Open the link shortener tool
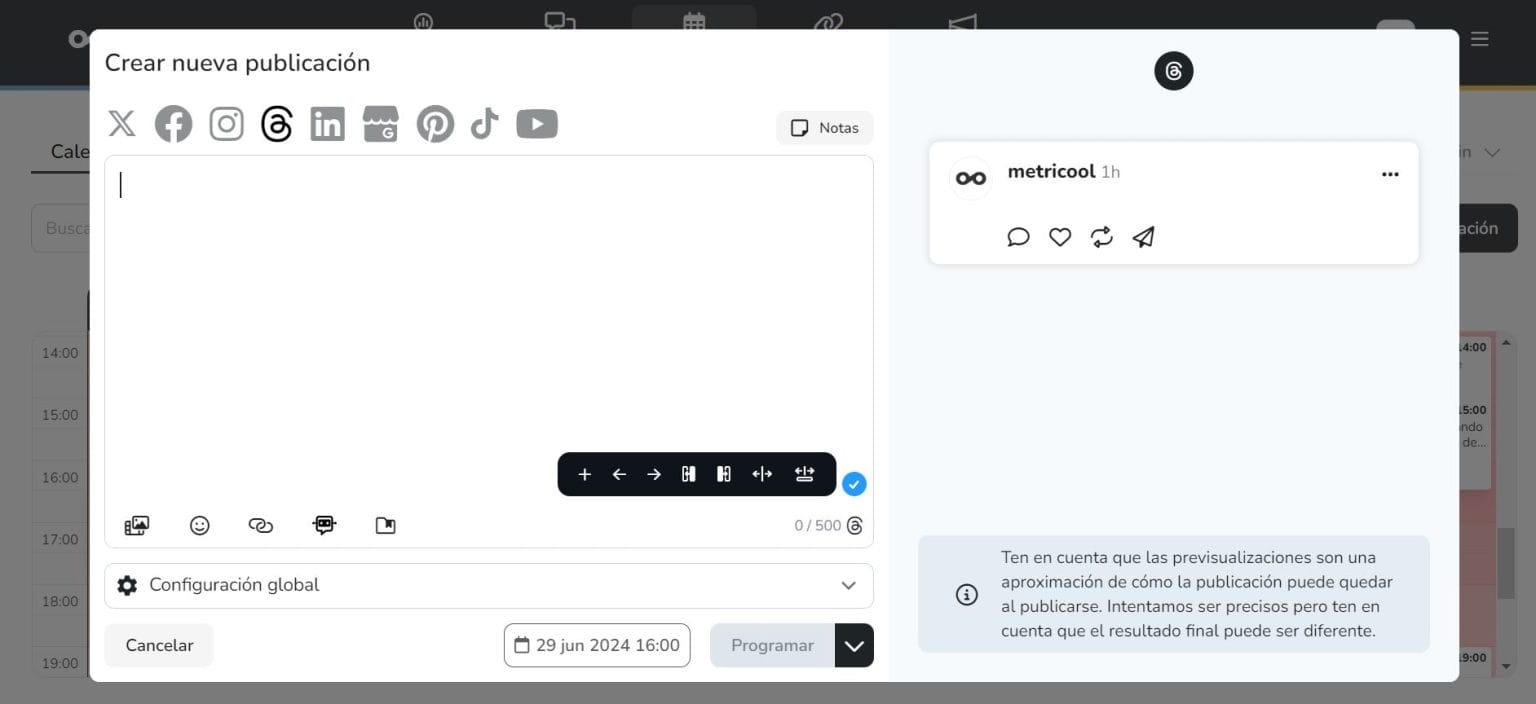Image resolution: width=1536 pixels, height=704 pixels. point(261,525)
